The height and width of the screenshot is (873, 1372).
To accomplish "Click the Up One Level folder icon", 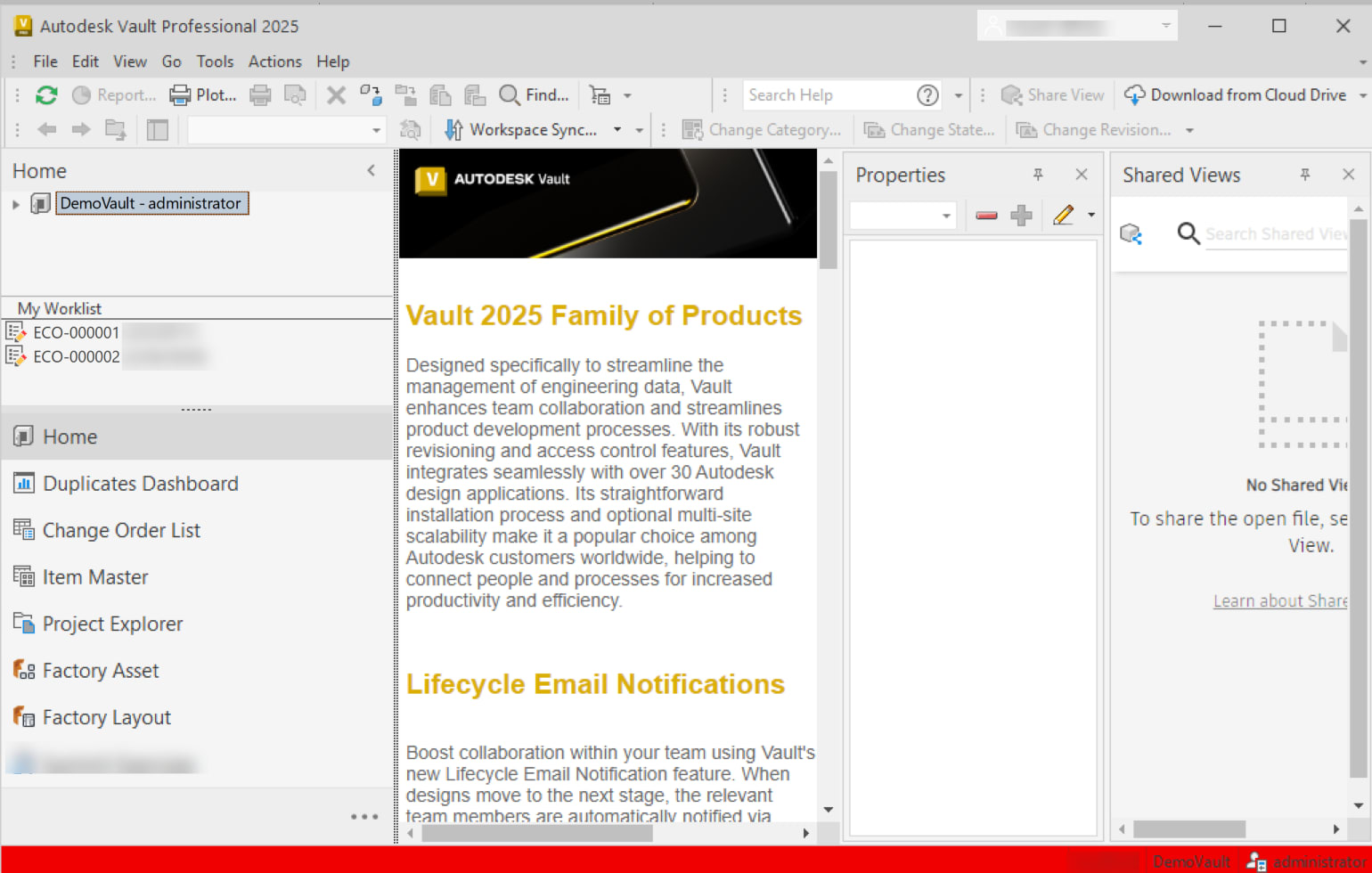I will tap(116, 130).
